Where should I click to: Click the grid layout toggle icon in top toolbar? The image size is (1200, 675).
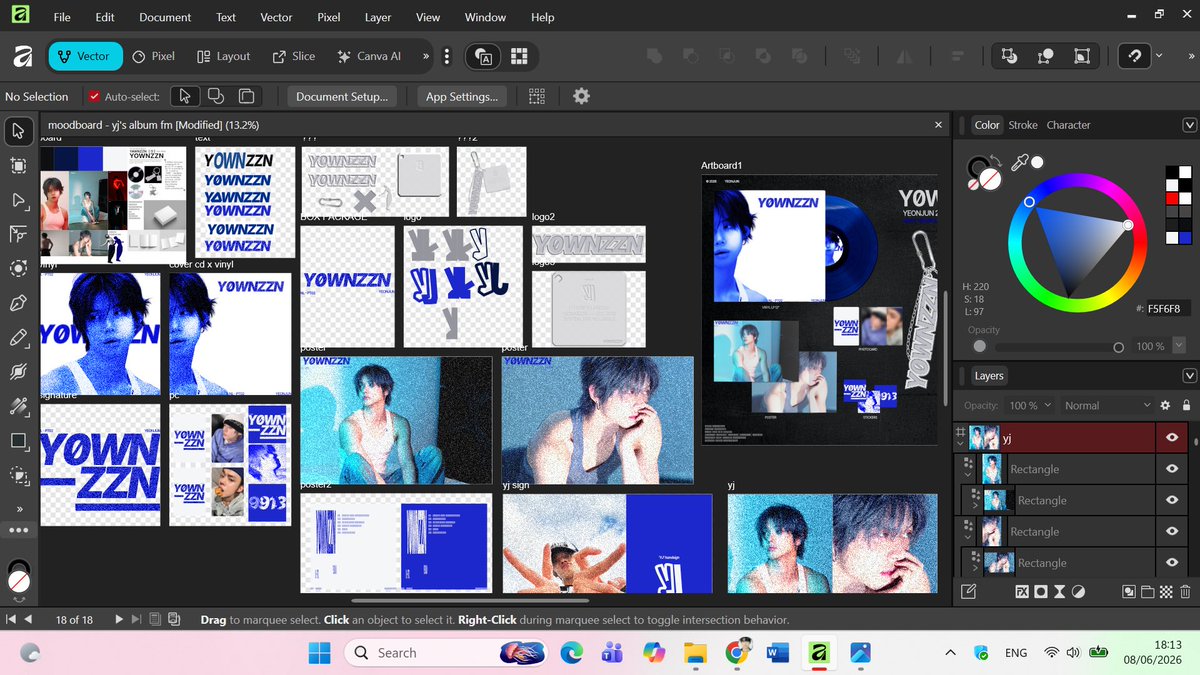point(519,57)
